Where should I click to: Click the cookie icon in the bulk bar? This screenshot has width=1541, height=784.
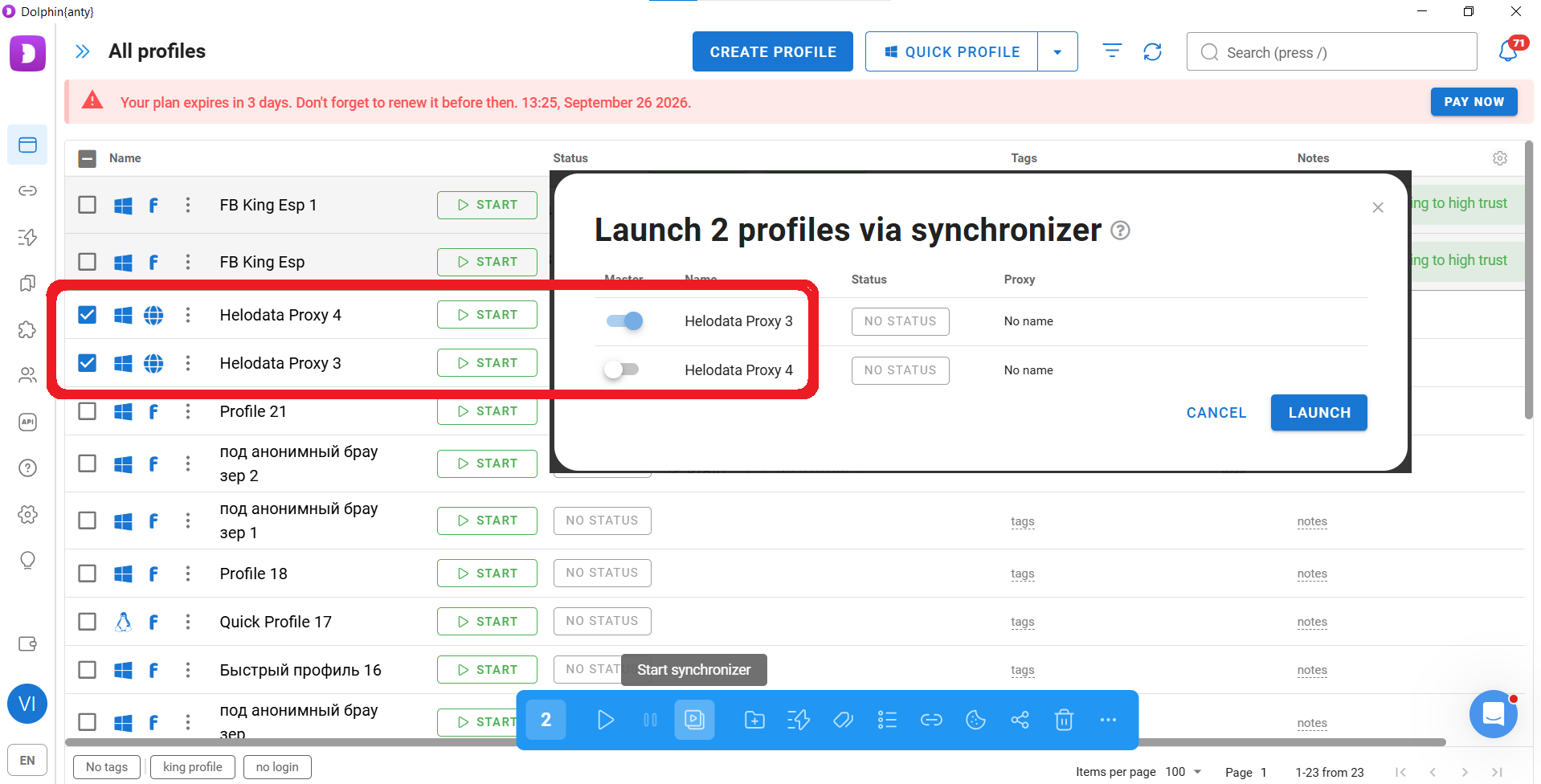click(x=975, y=720)
